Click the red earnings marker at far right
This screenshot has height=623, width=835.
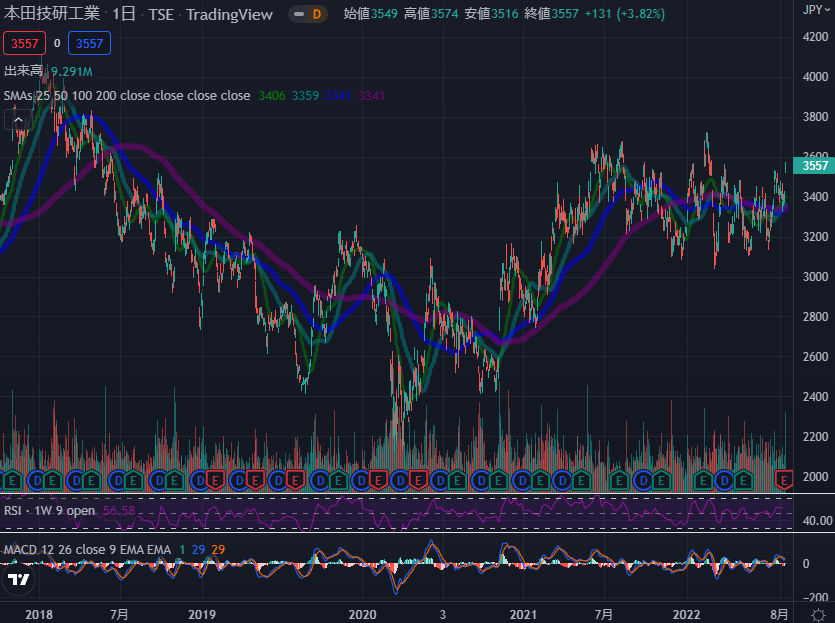[x=783, y=479]
